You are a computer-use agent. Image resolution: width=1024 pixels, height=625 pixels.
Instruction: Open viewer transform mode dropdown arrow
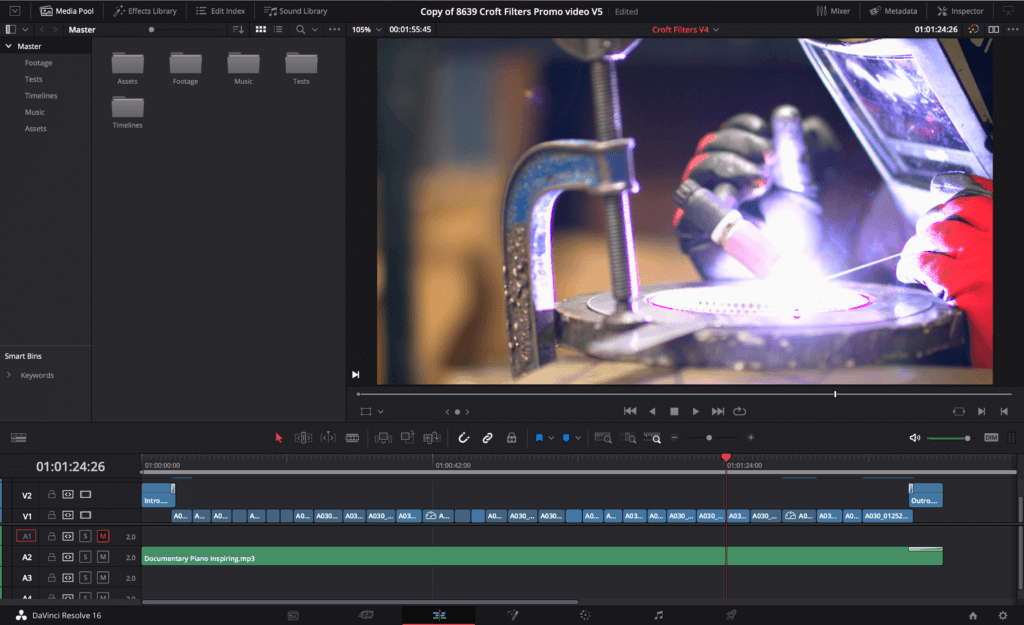click(380, 412)
